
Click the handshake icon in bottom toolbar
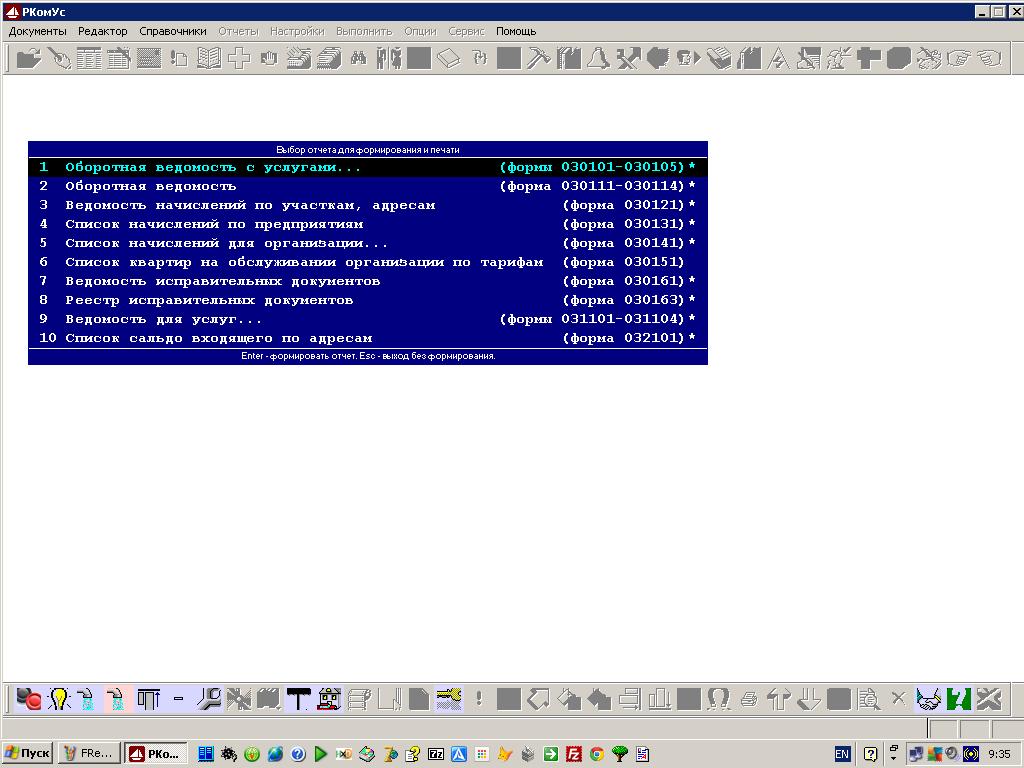(x=929, y=699)
